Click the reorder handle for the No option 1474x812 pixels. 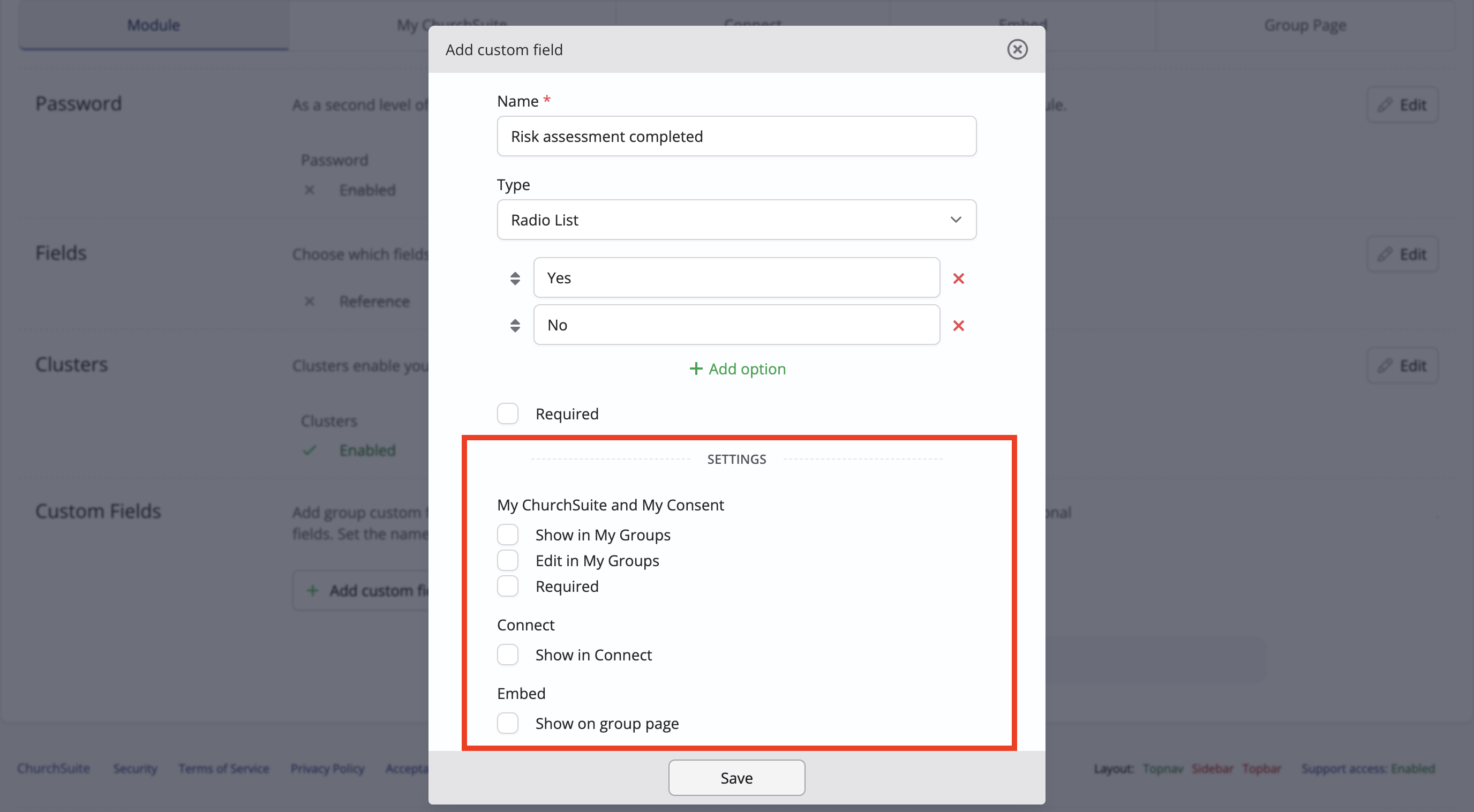[x=515, y=326]
